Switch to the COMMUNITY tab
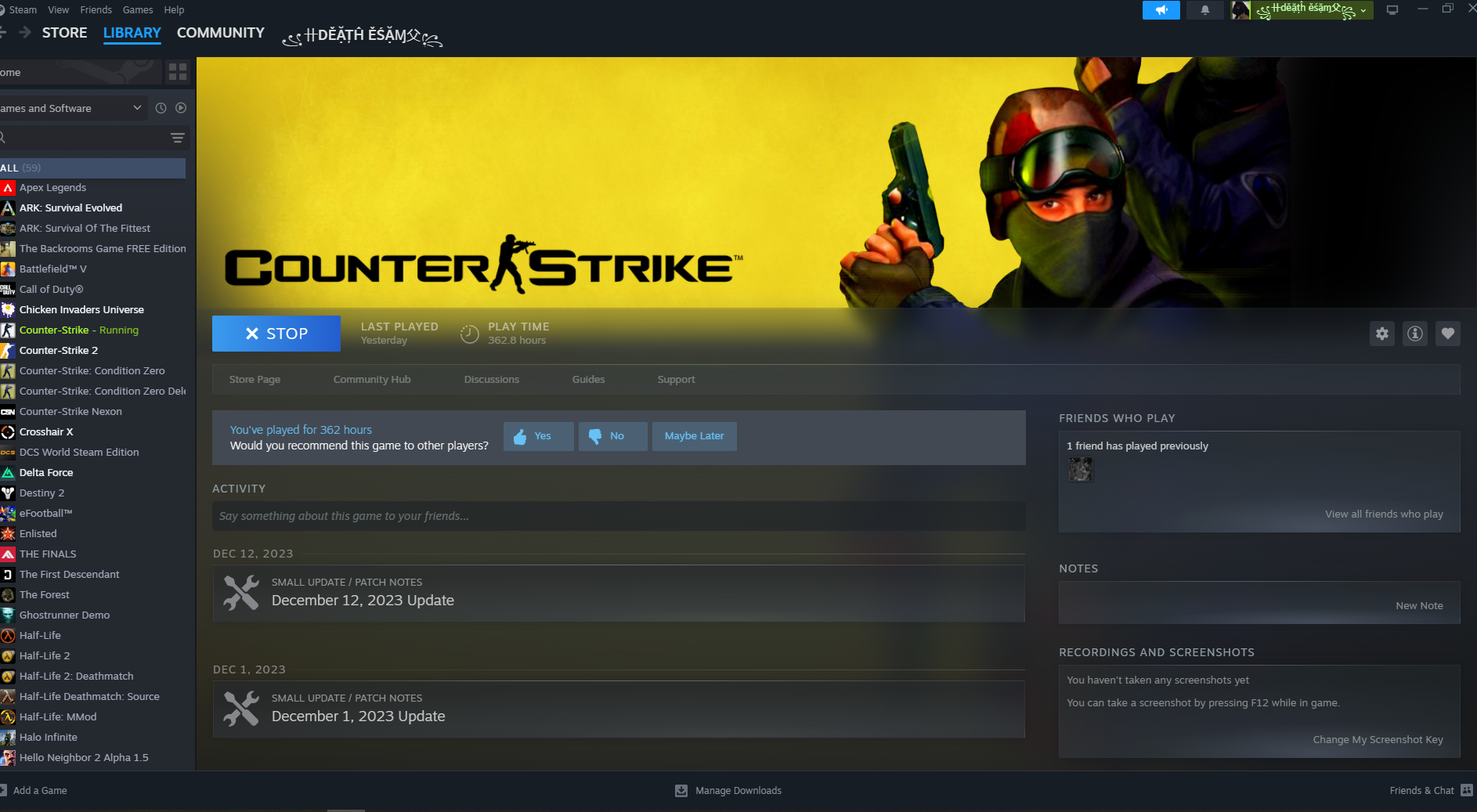1477x812 pixels. (x=220, y=33)
